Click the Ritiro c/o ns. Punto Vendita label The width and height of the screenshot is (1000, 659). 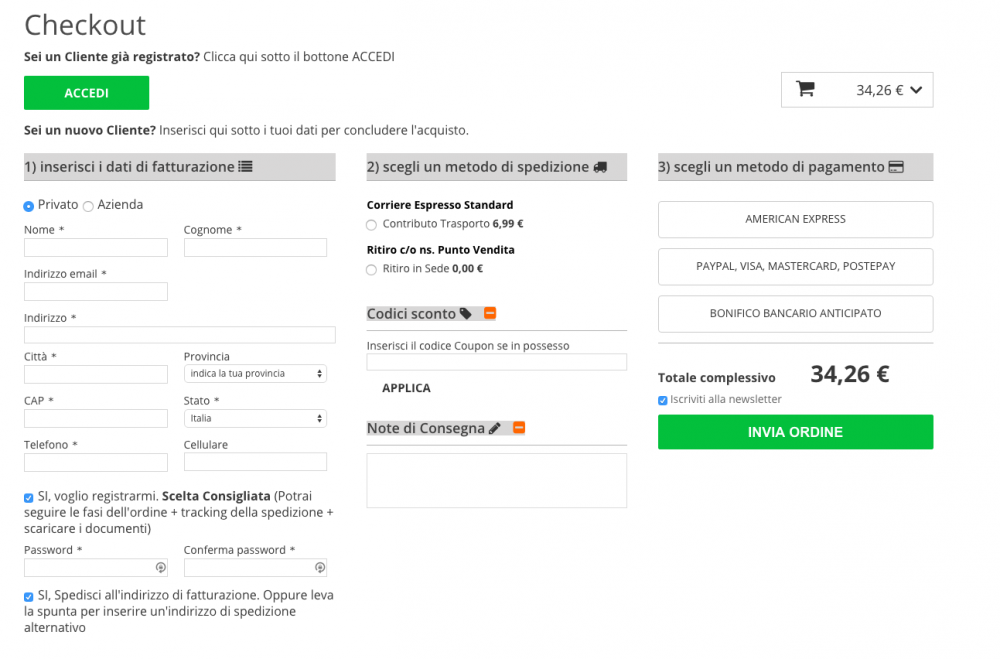click(x=441, y=250)
